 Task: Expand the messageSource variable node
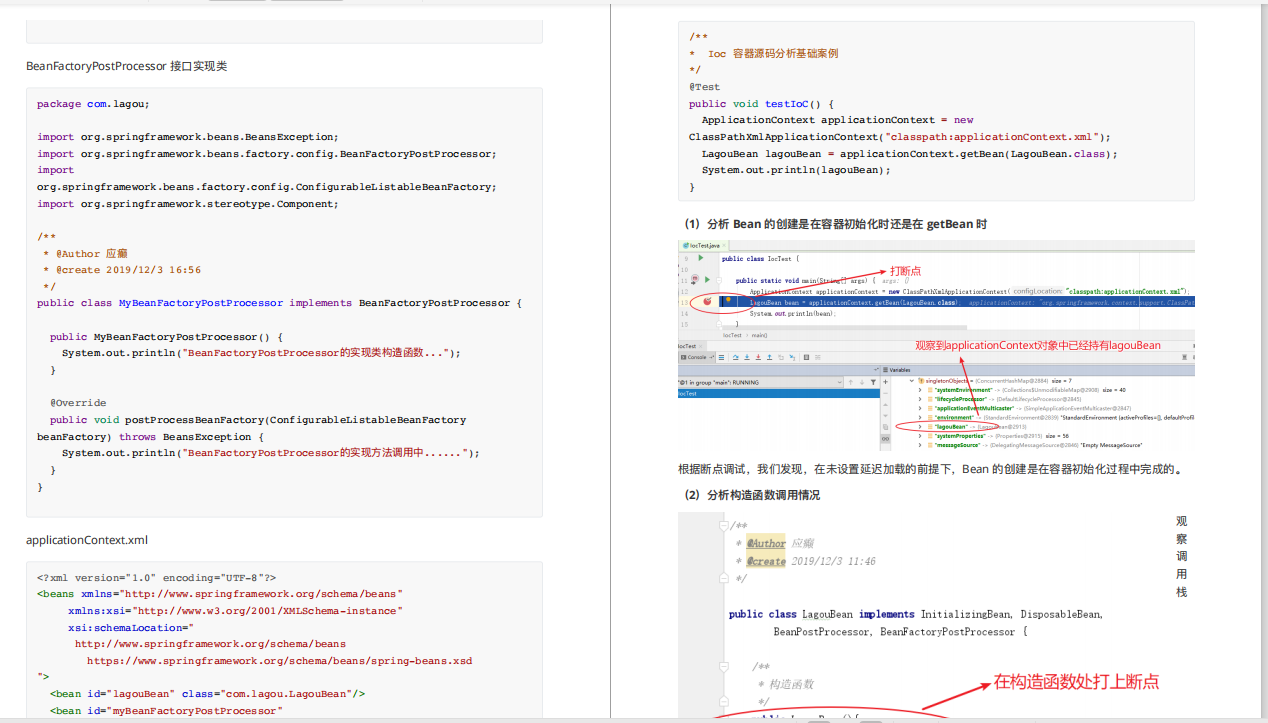920,445
